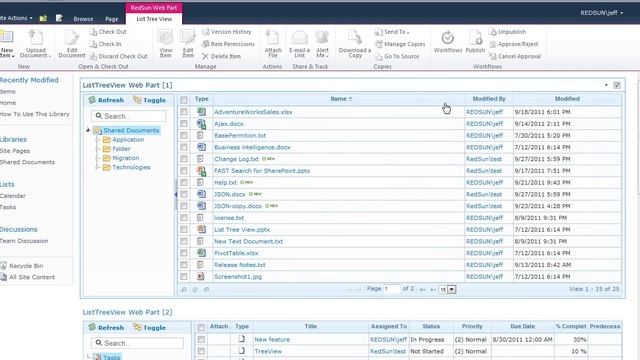Select the List Tree View tab
The height and width of the screenshot is (360, 640).
coord(154,19)
